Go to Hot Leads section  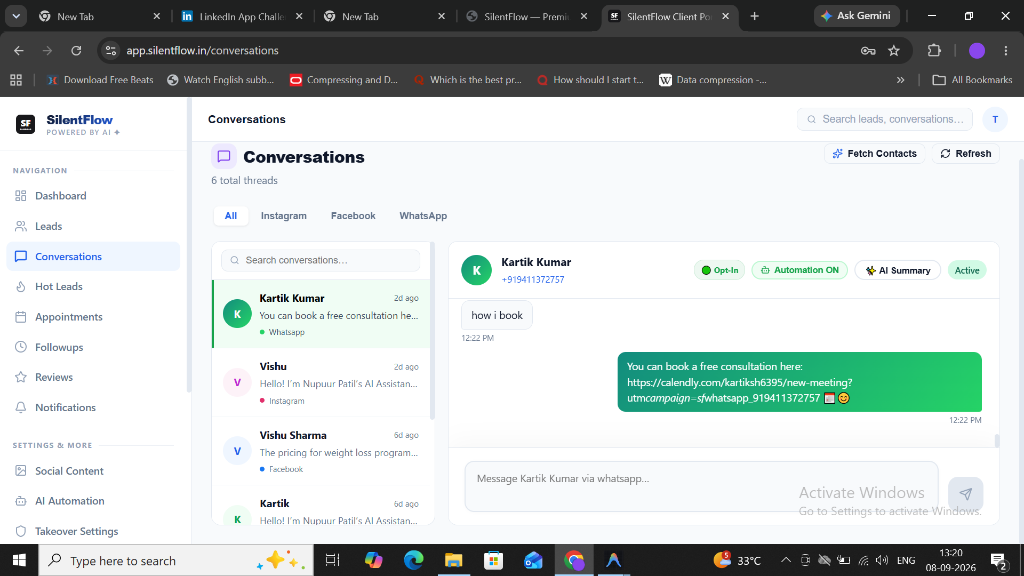click(93, 287)
